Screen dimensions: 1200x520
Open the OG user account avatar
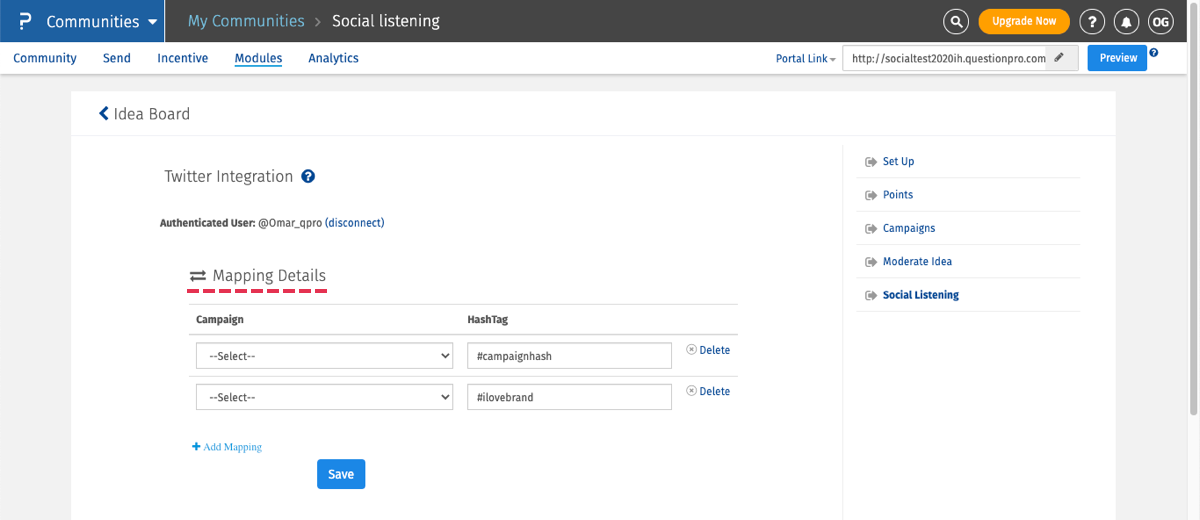[1160, 21]
